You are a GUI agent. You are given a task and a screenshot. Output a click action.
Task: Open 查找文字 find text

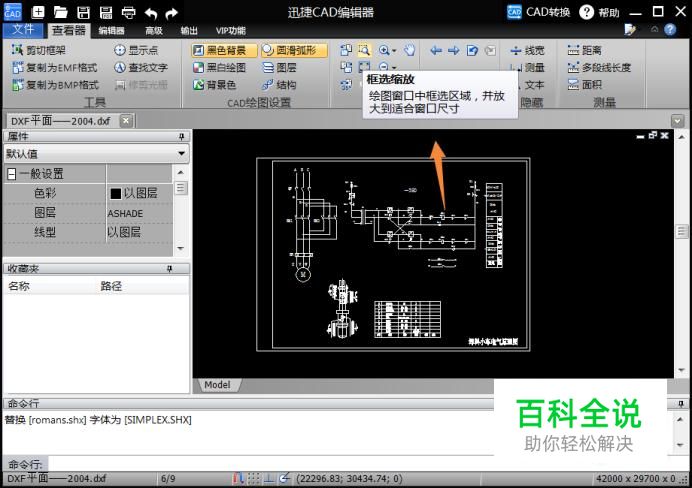click(x=141, y=68)
